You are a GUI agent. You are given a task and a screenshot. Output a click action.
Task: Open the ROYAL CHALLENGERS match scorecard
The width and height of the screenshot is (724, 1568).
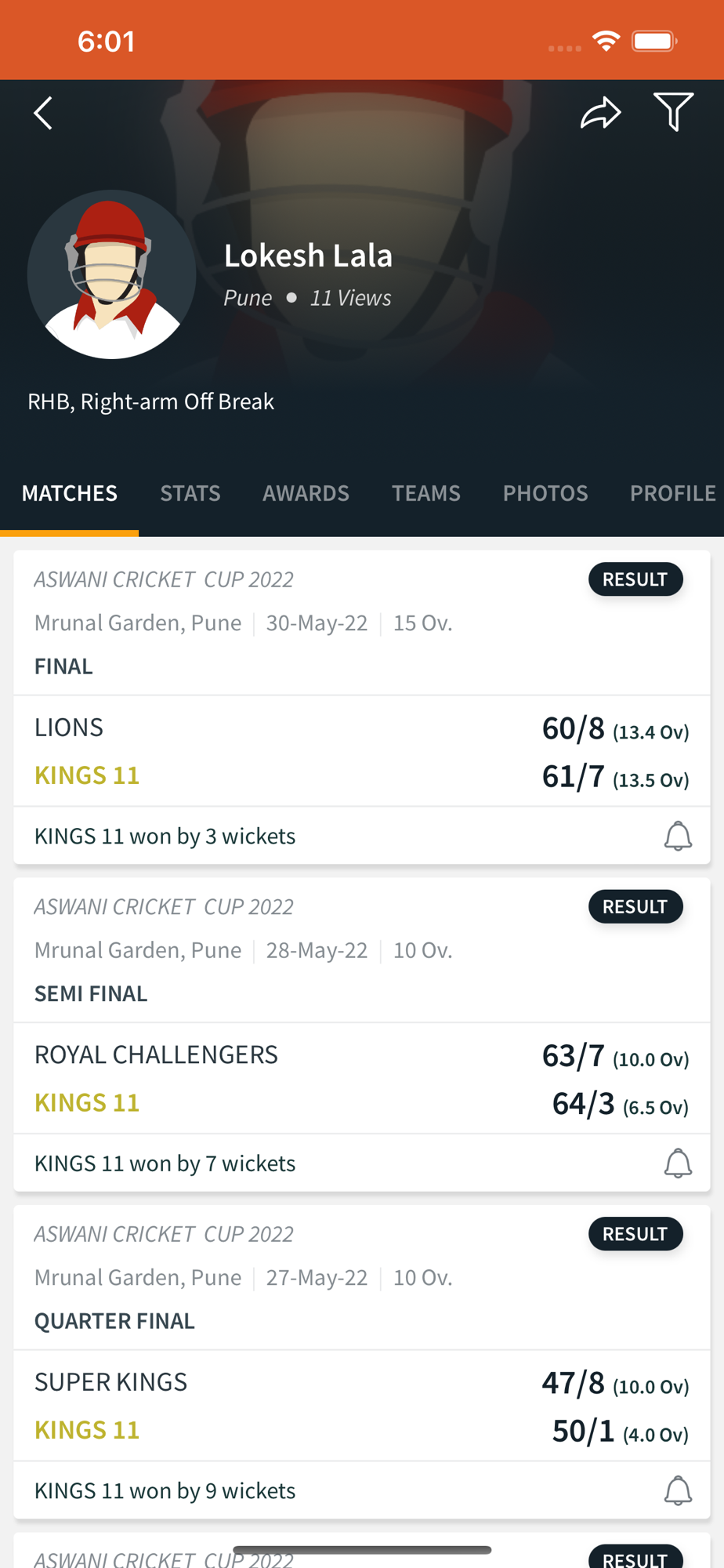pyautogui.click(x=362, y=1078)
